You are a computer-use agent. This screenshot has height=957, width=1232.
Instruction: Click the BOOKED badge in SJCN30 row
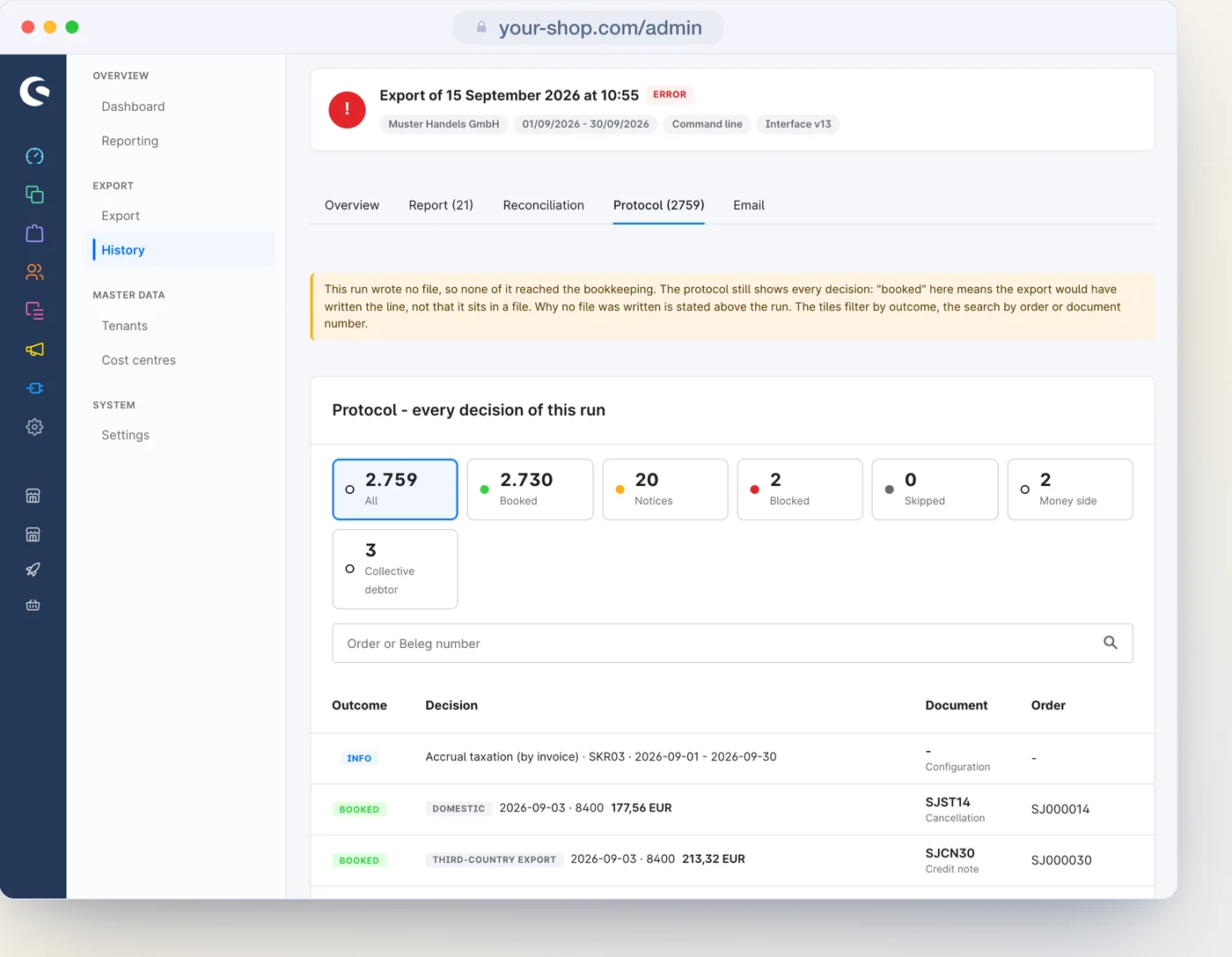coord(359,860)
